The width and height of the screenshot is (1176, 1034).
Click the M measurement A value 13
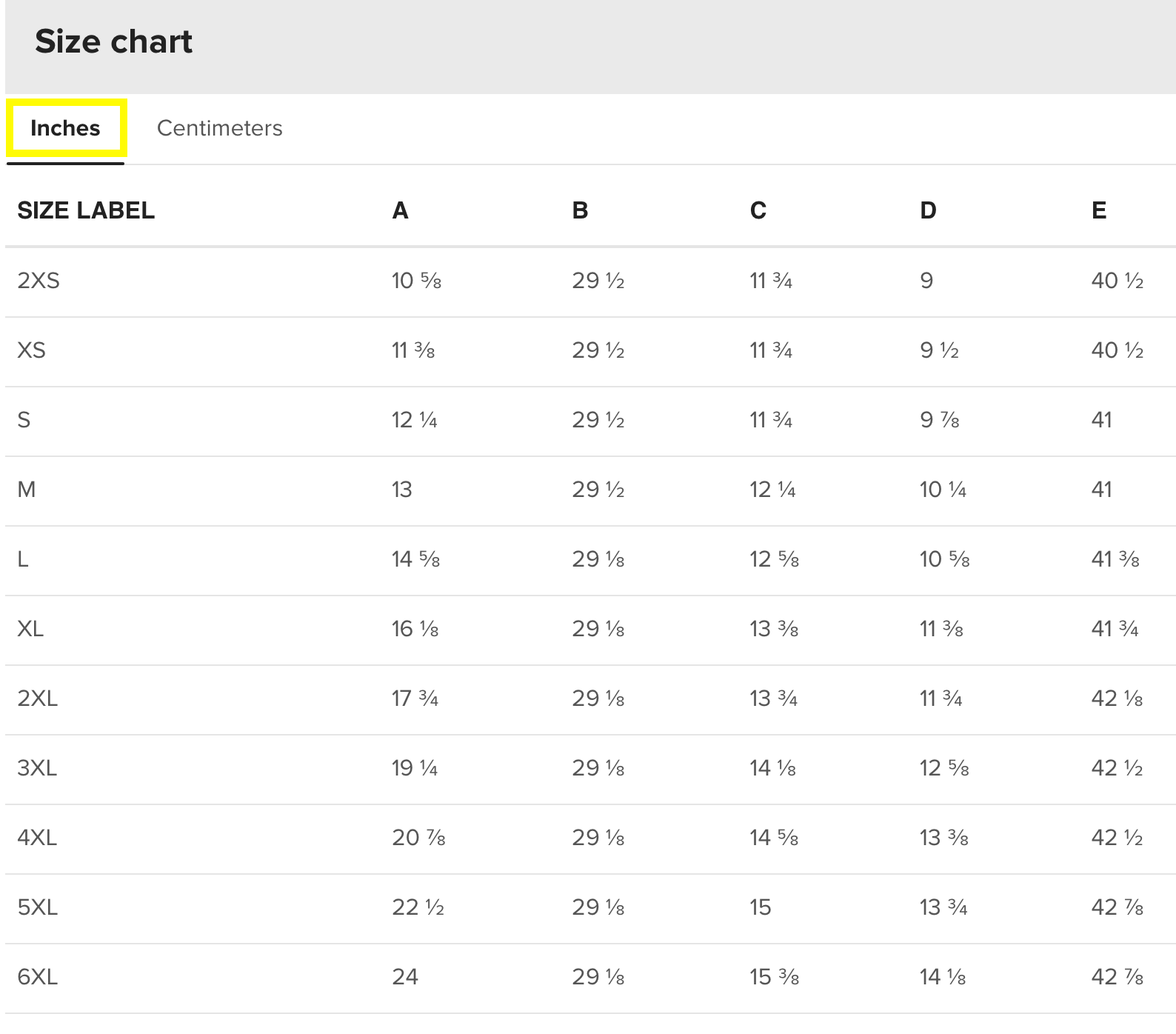pyautogui.click(x=402, y=490)
